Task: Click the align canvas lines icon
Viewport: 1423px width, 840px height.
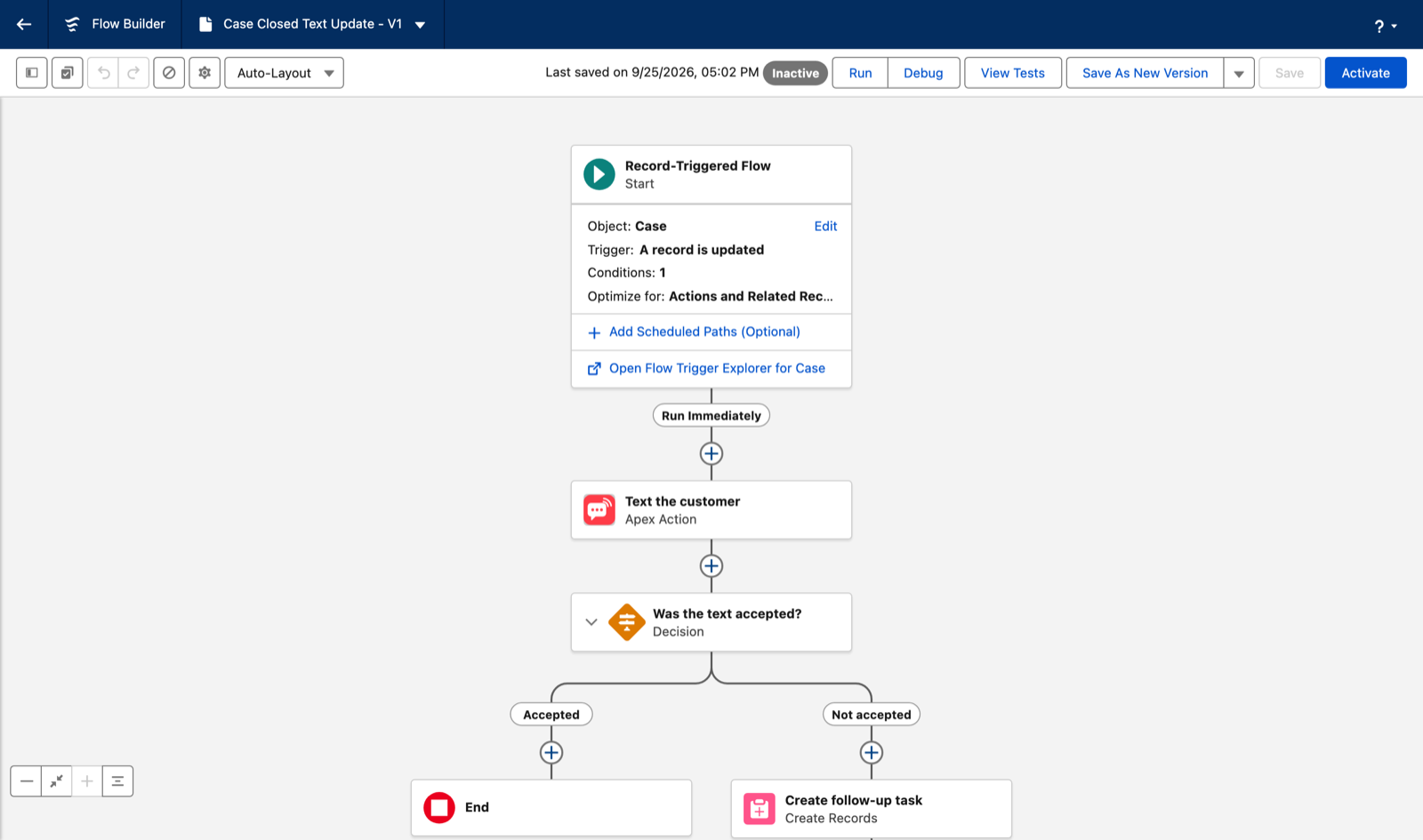Action: 117,781
